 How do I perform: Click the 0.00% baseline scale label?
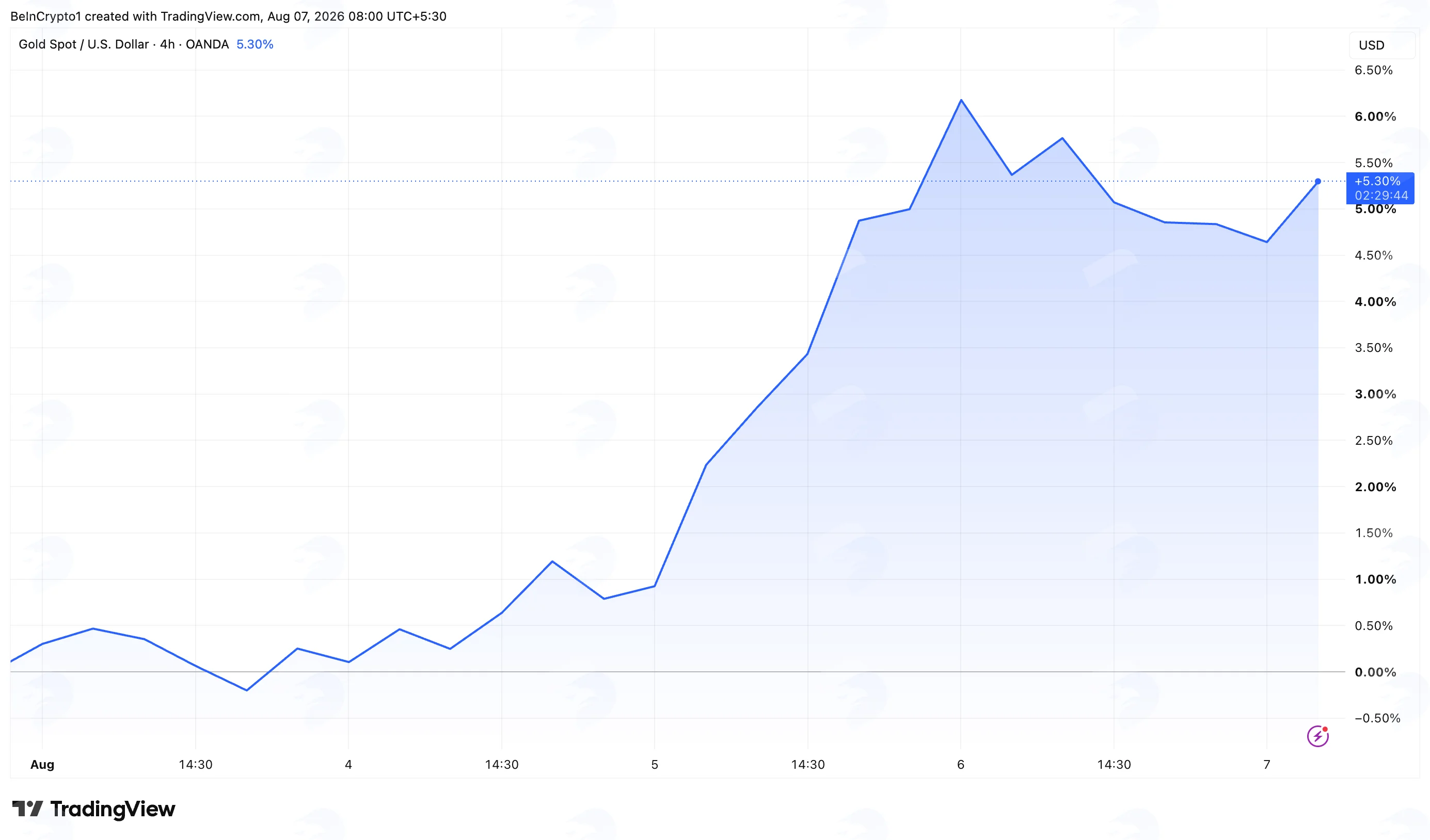tap(1375, 672)
